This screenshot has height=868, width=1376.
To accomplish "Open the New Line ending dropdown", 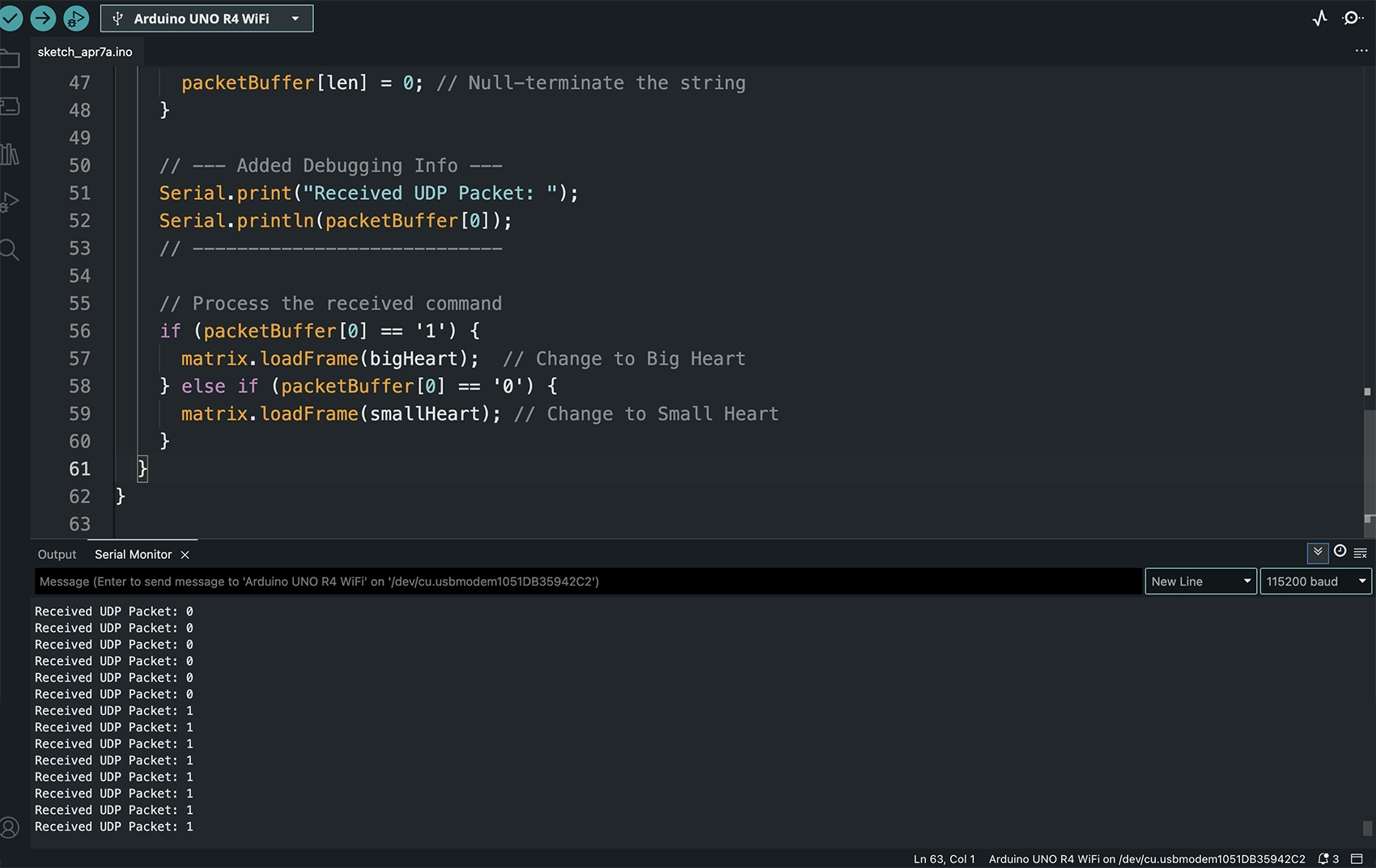I will (1200, 582).
